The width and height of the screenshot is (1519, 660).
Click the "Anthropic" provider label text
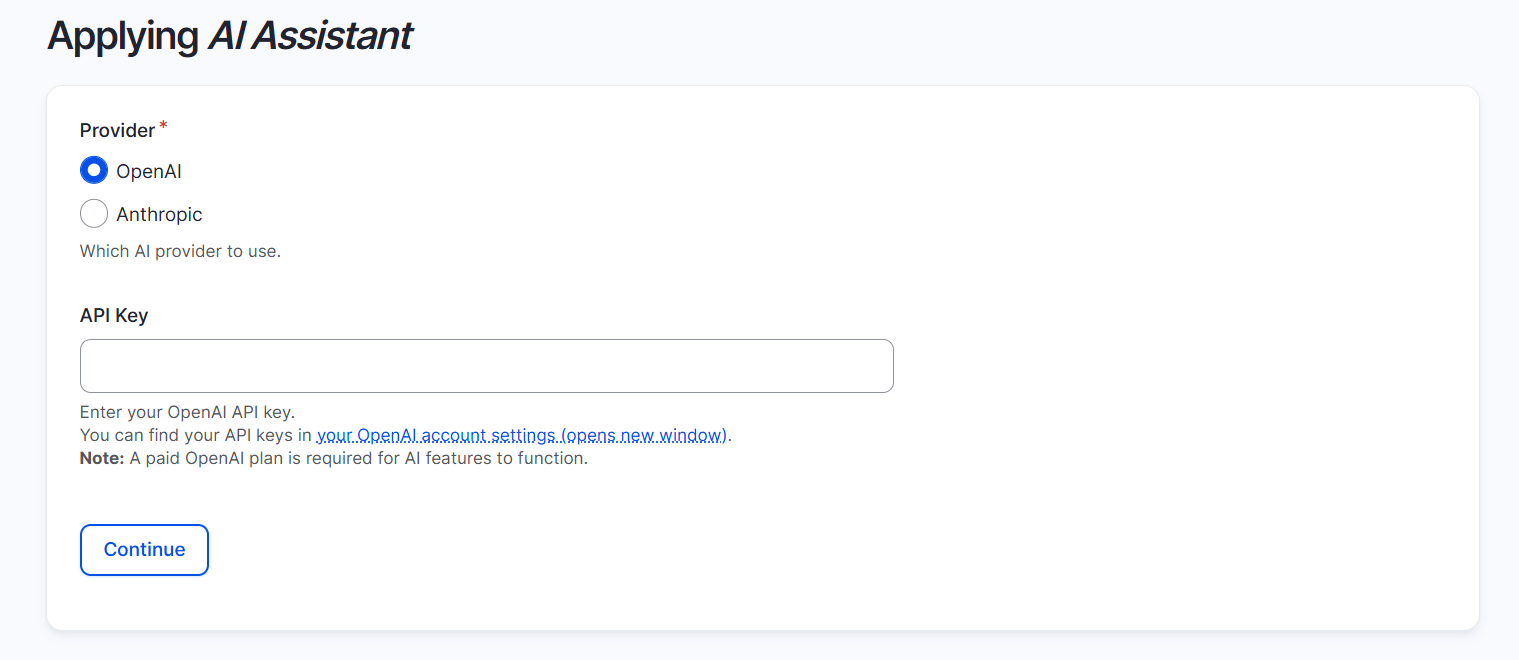(159, 214)
